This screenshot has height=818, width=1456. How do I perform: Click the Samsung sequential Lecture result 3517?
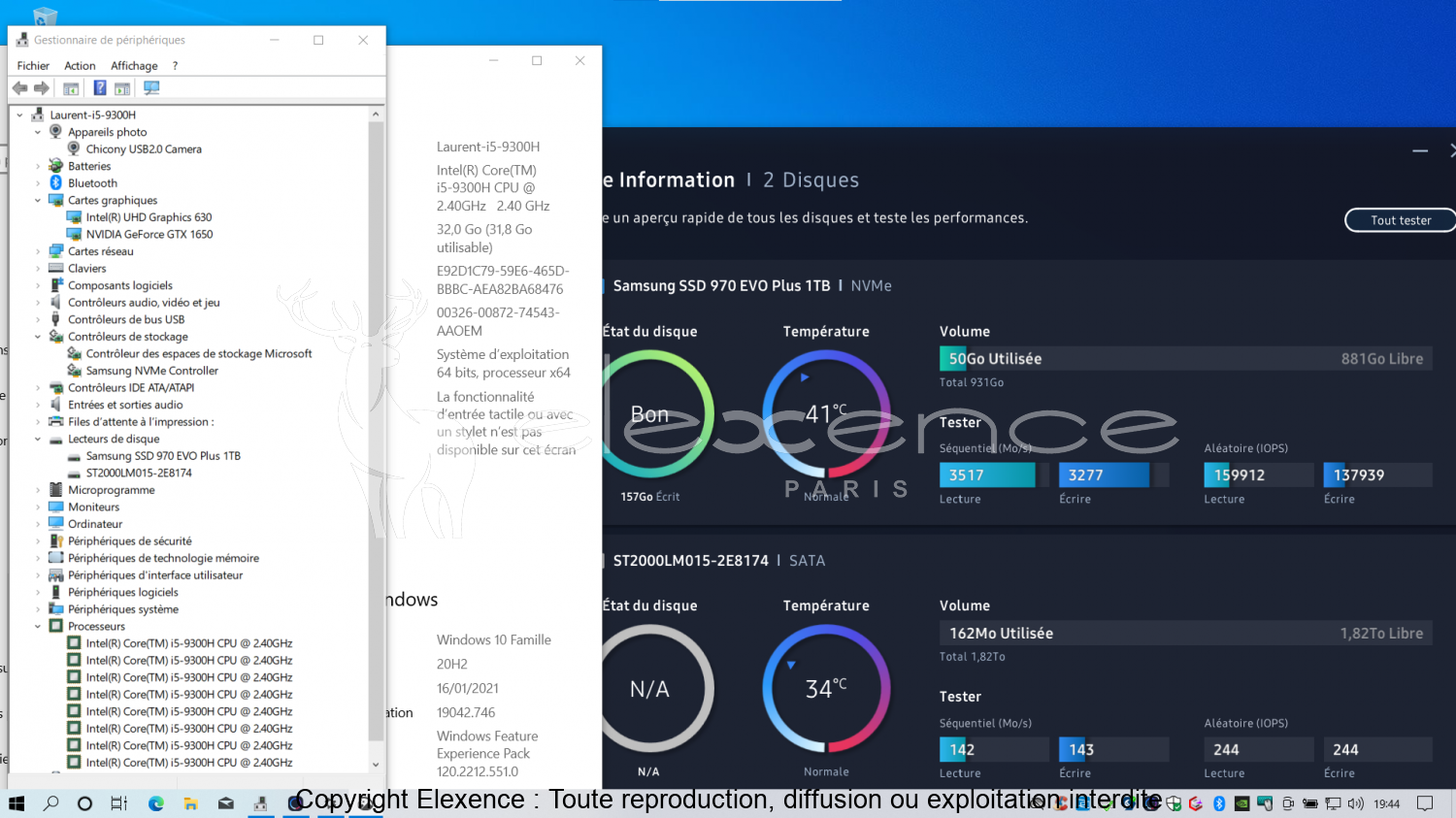(994, 474)
